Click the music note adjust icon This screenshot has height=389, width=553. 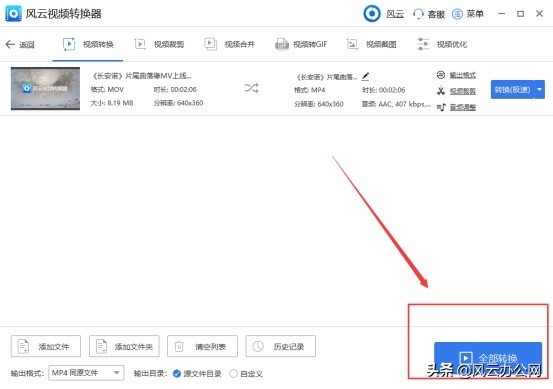coord(441,107)
